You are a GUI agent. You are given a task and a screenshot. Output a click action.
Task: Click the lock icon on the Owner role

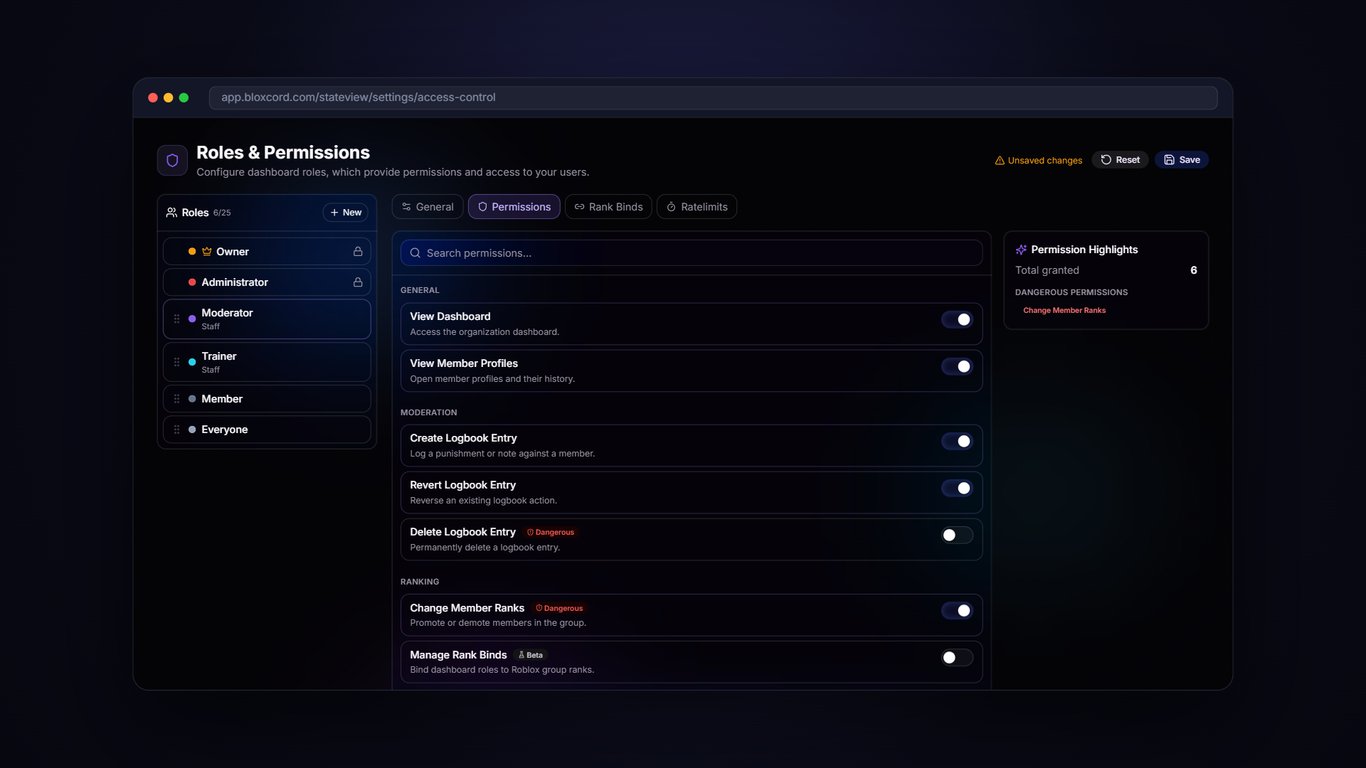[x=358, y=251]
